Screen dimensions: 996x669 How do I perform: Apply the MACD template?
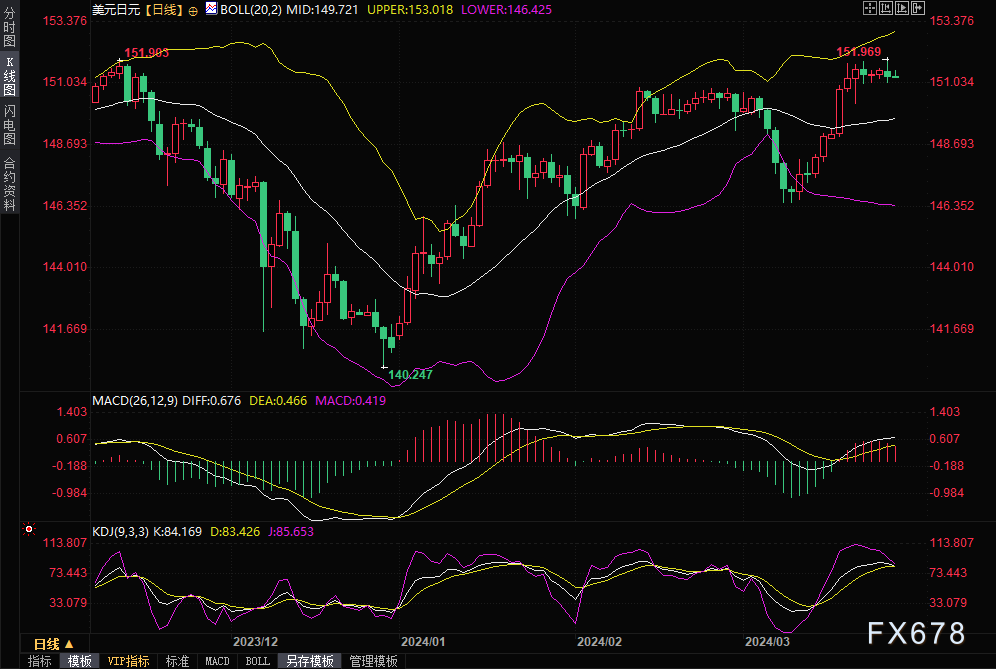pos(217,661)
